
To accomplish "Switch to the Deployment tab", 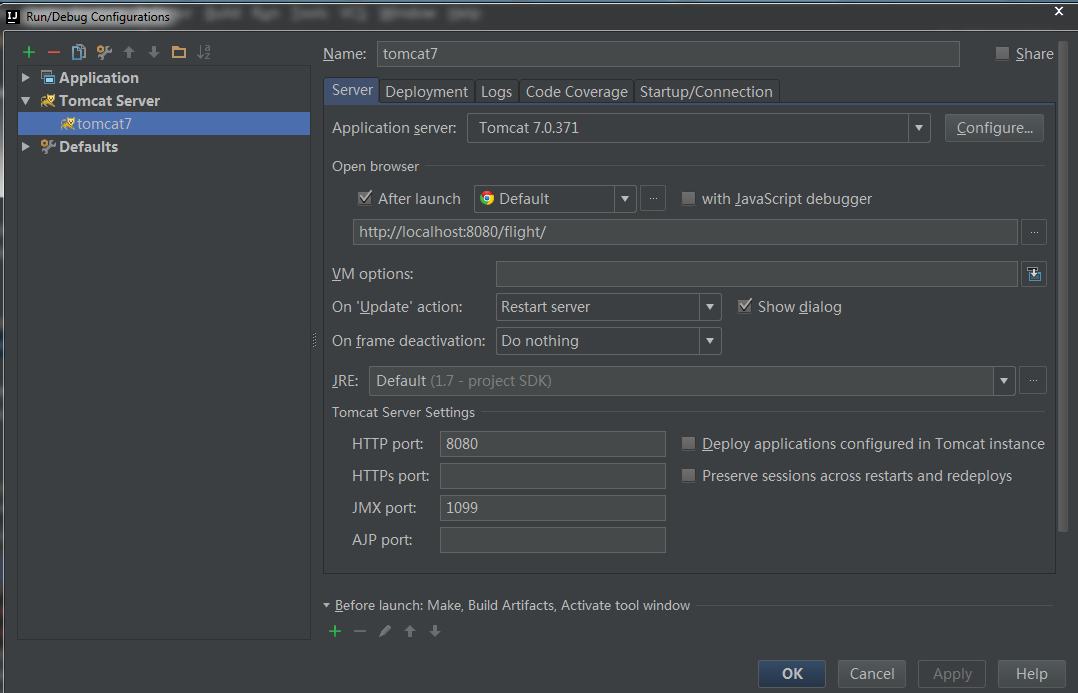I will point(426,91).
